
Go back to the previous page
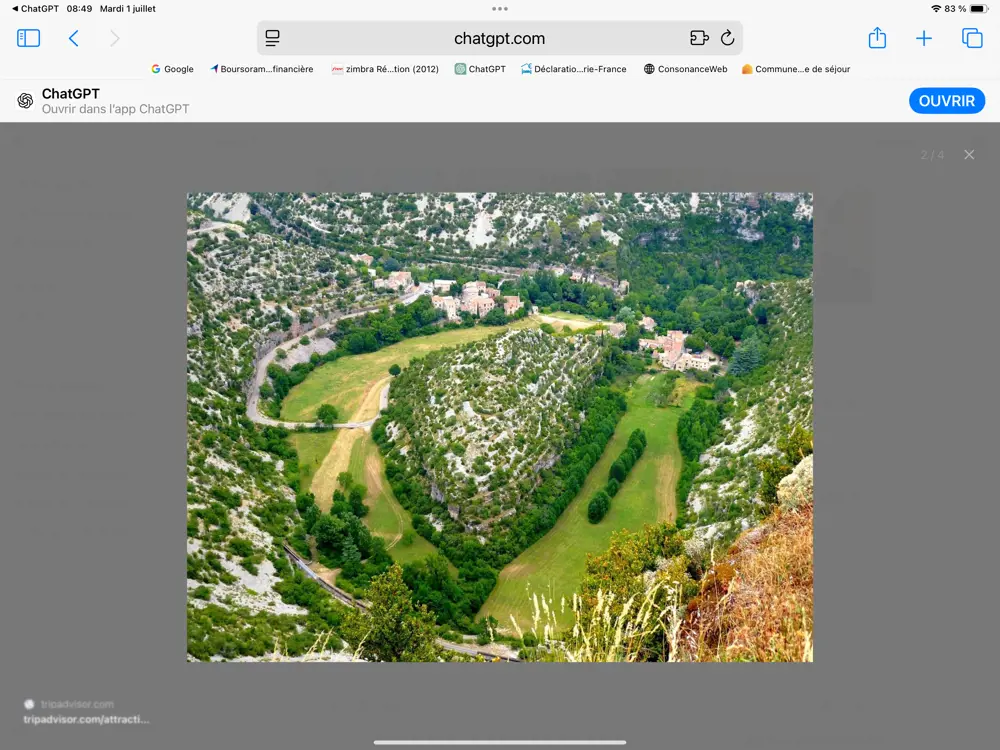point(73,38)
